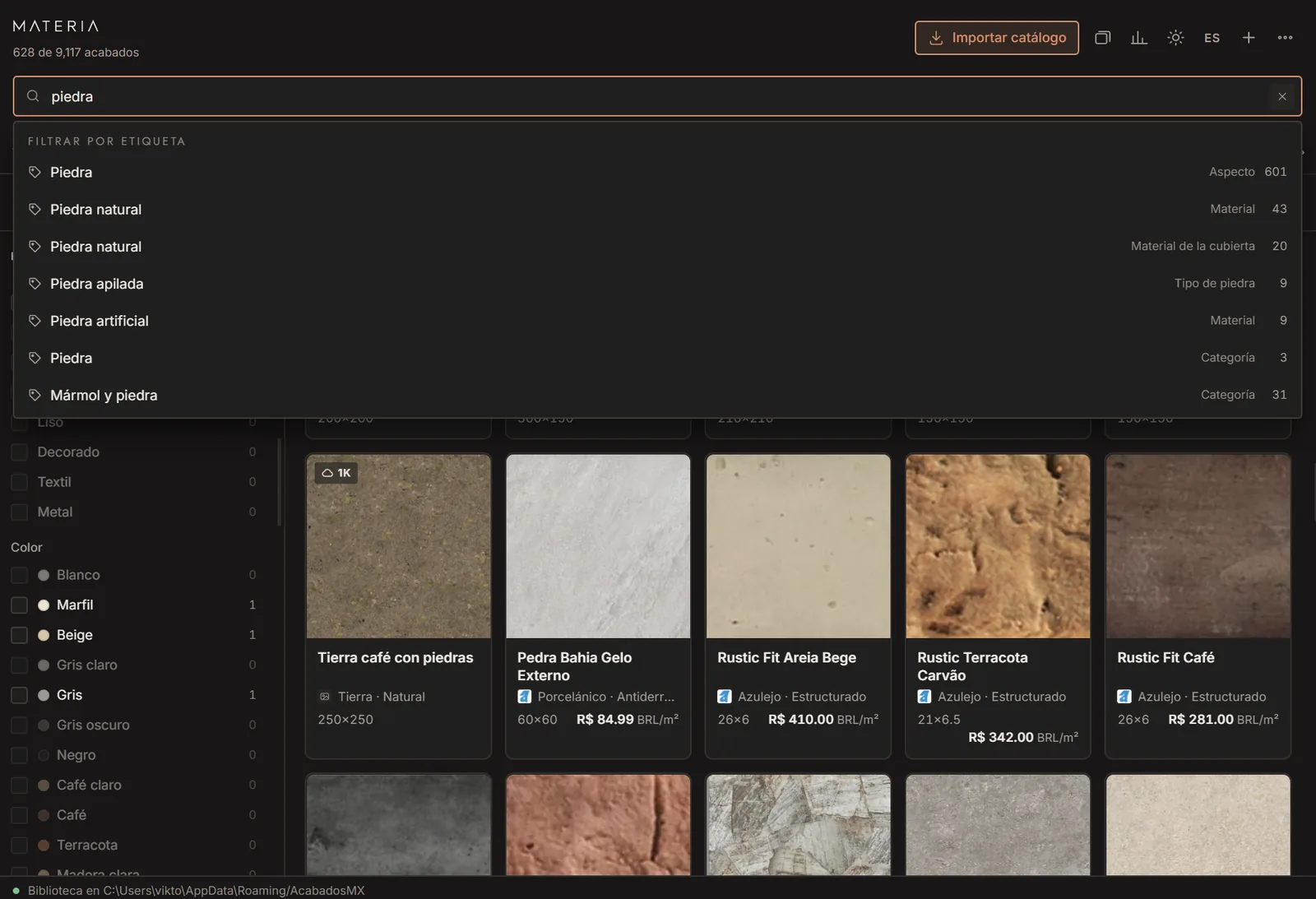
Task: Click the MATERIA logo
Action: tap(56, 25)
